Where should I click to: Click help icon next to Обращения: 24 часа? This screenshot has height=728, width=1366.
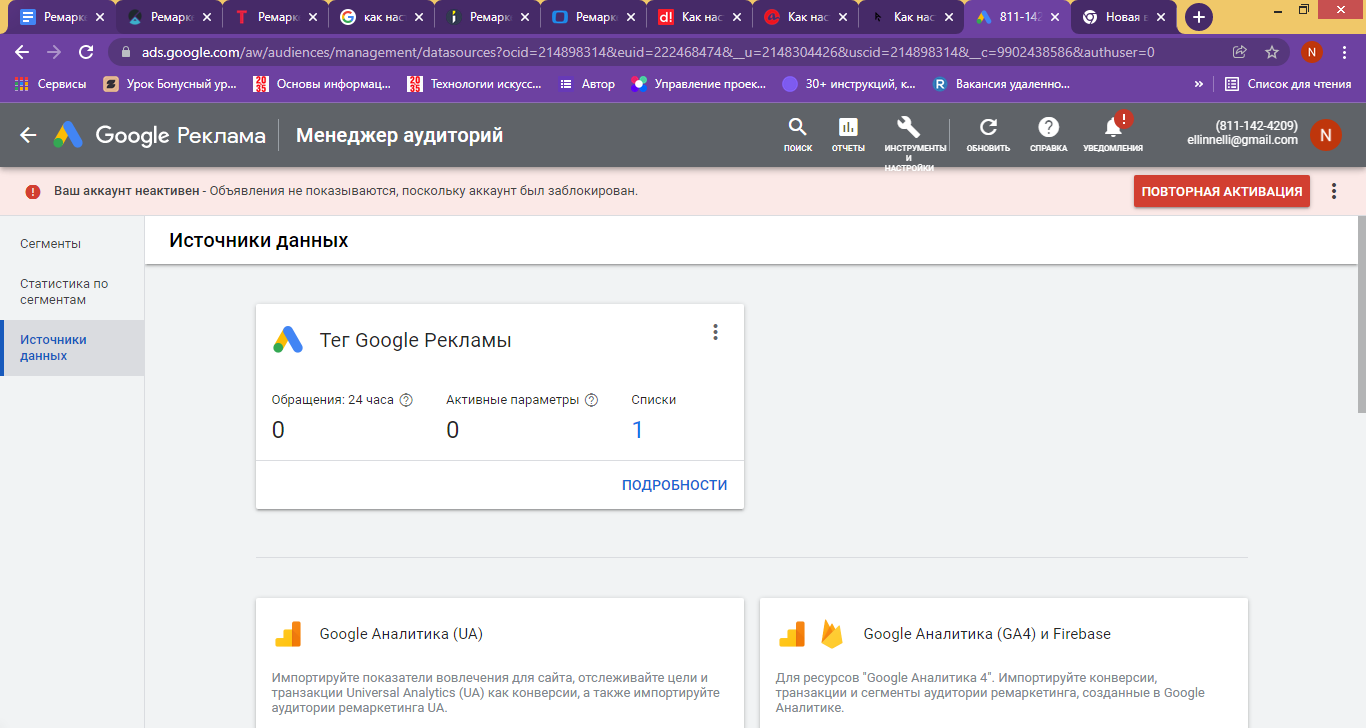[406, 400]
